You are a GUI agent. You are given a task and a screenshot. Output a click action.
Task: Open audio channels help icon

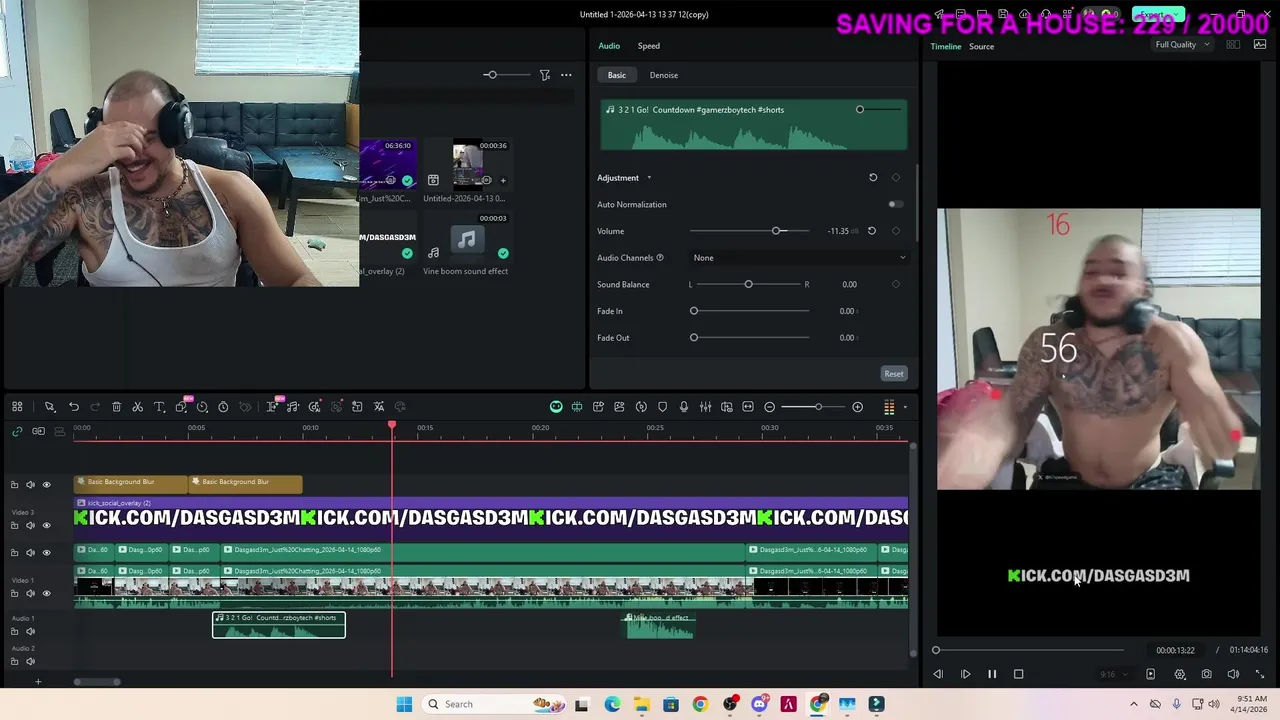(x=660, y=258)
